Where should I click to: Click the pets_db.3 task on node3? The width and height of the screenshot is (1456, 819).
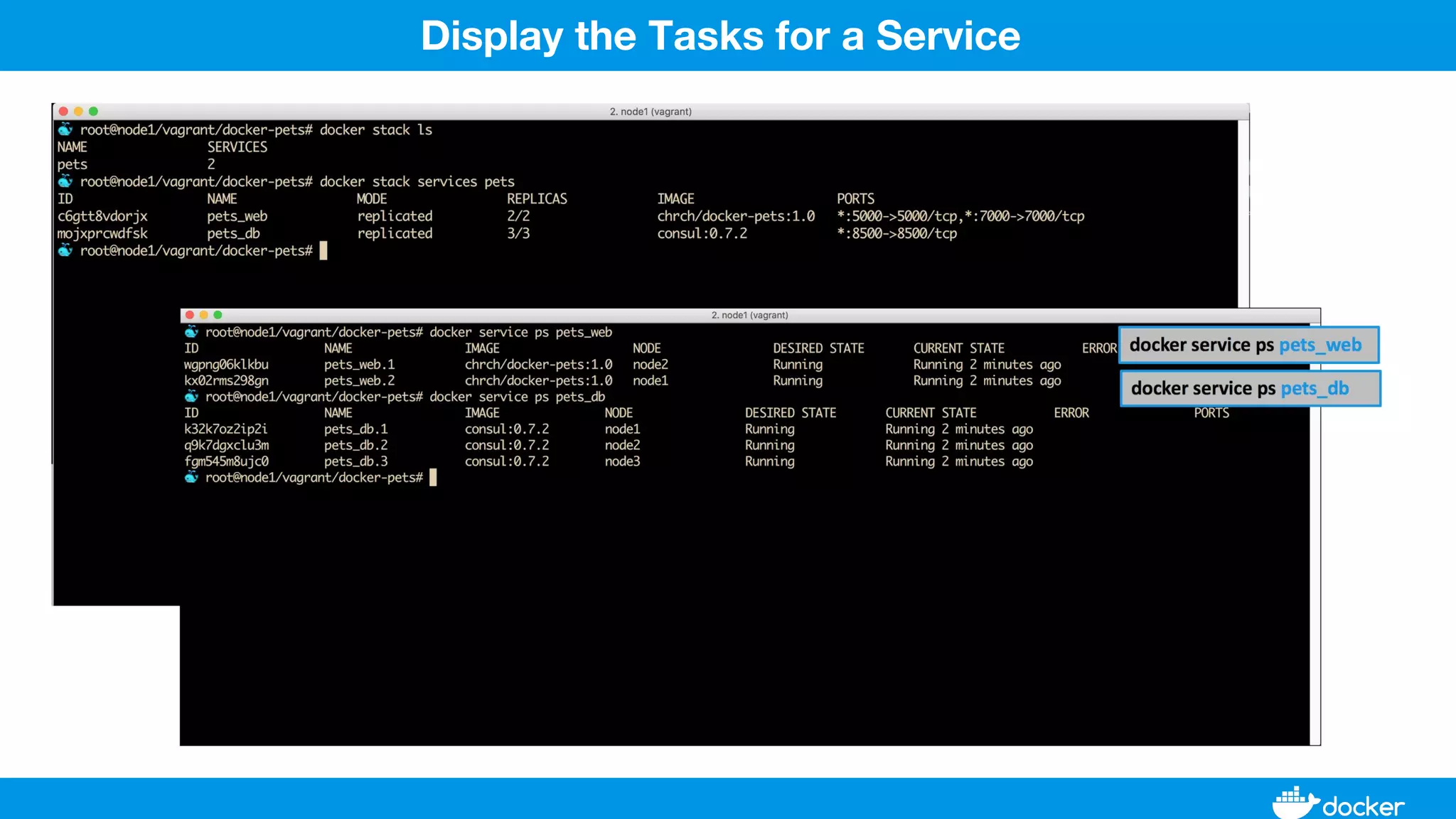(355, 461)
